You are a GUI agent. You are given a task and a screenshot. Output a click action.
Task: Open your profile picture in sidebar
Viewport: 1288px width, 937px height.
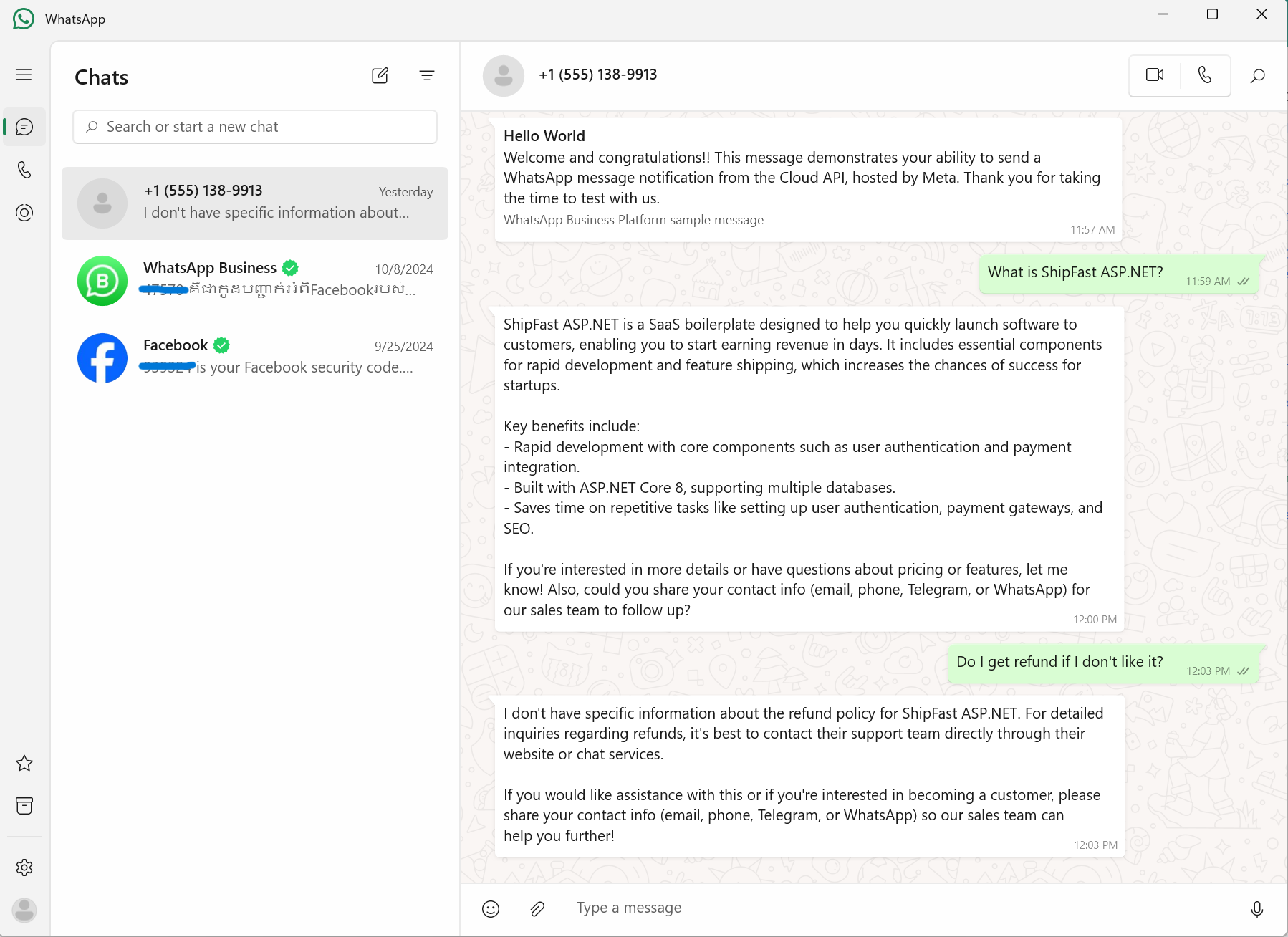coord(24,910)
